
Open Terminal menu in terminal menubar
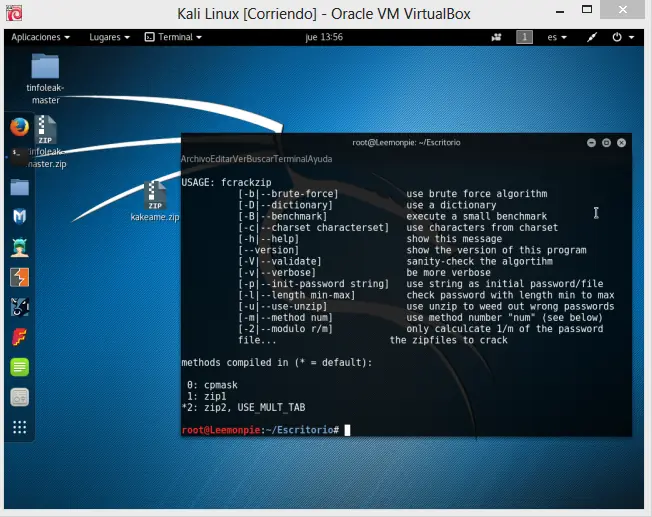[x=290, y=159]
